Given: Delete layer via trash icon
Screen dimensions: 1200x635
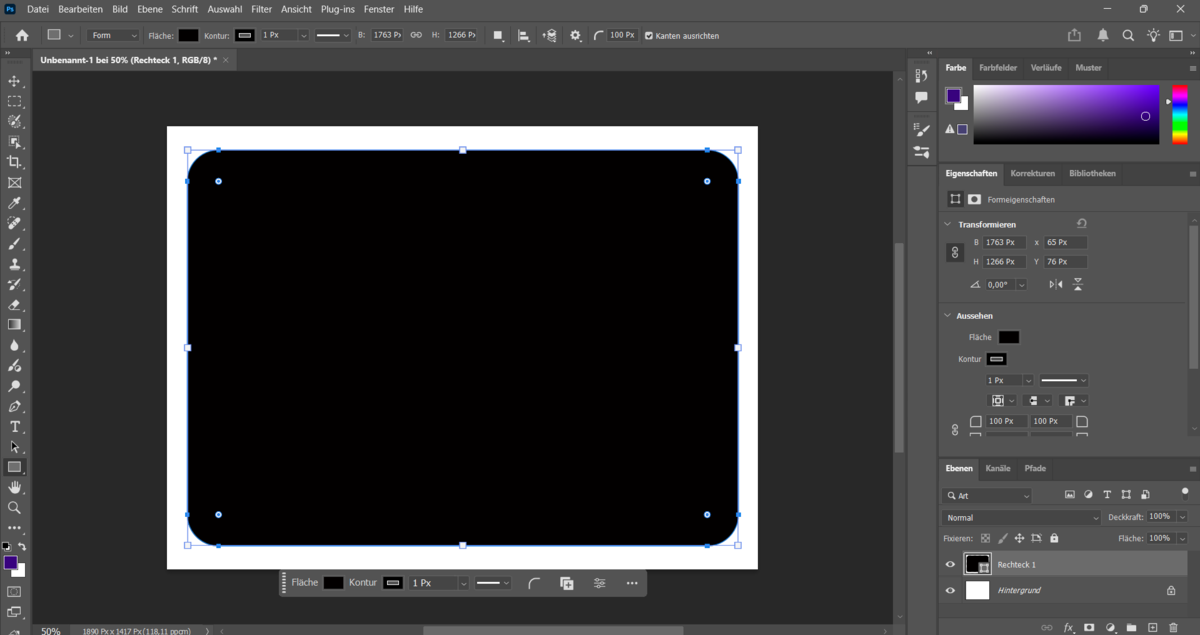Looking at the screenshot, I should point(1173,627).
